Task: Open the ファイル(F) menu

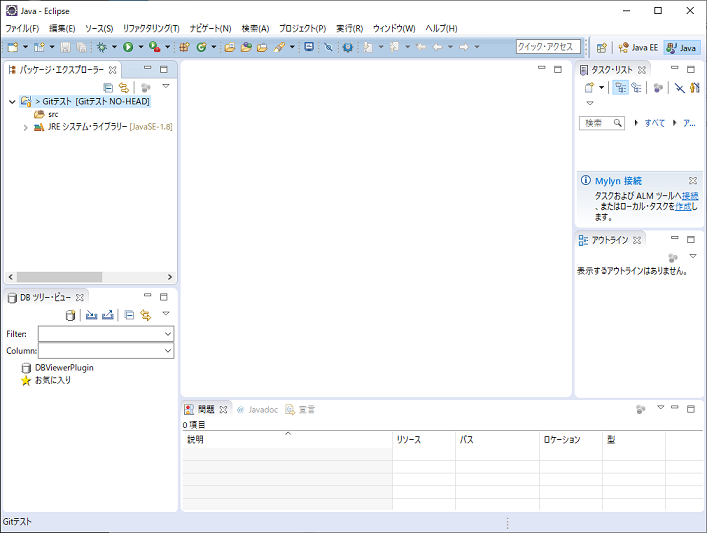Action: tap(22, 28)
